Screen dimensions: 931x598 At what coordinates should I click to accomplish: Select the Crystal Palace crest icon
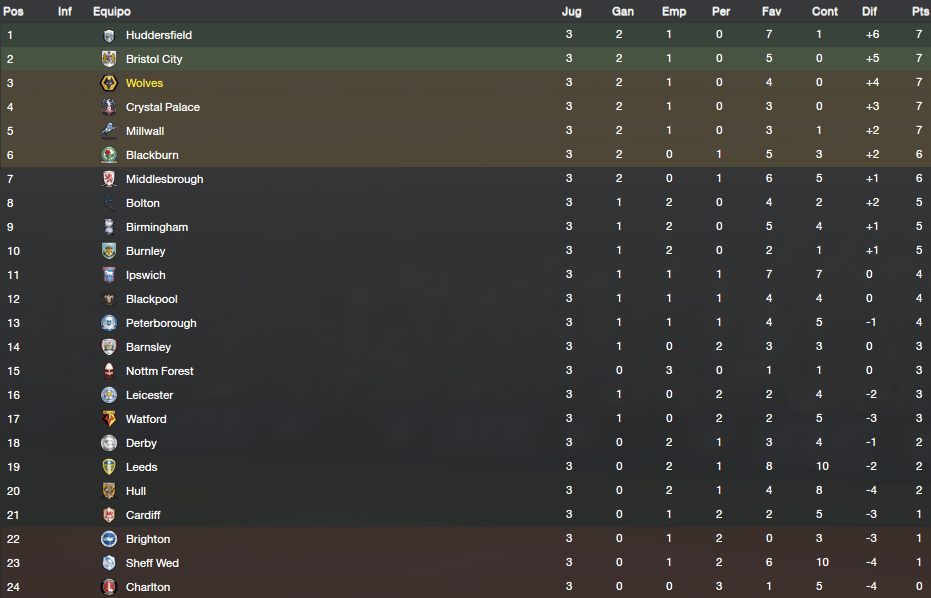109,107
